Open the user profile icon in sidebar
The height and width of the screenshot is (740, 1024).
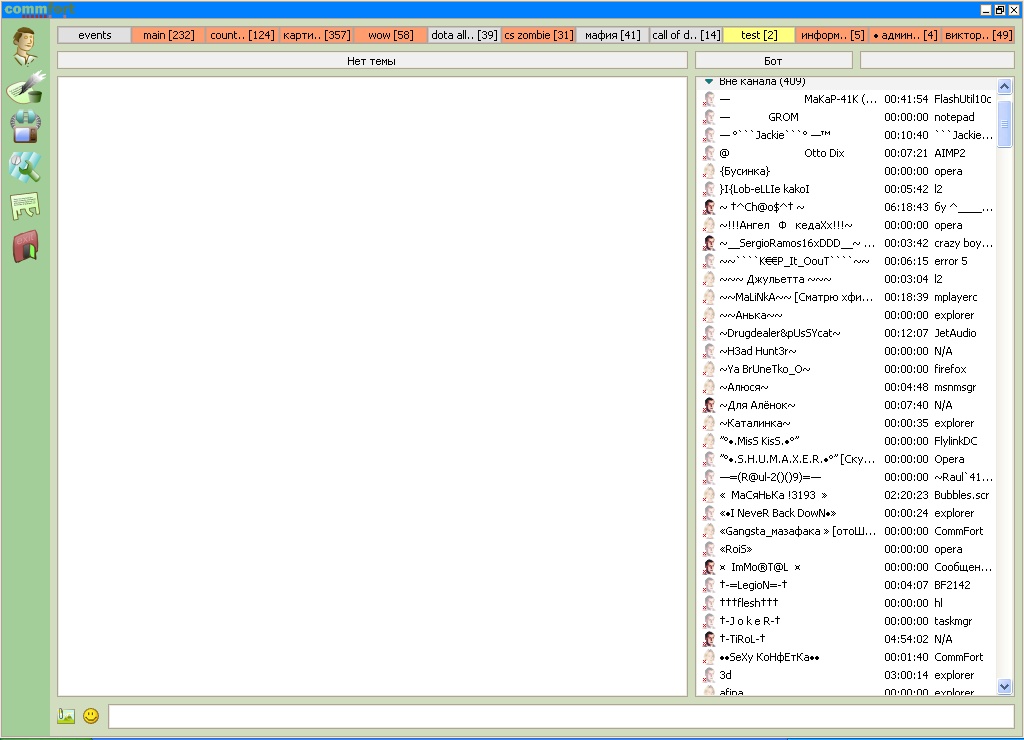[24, 44]
